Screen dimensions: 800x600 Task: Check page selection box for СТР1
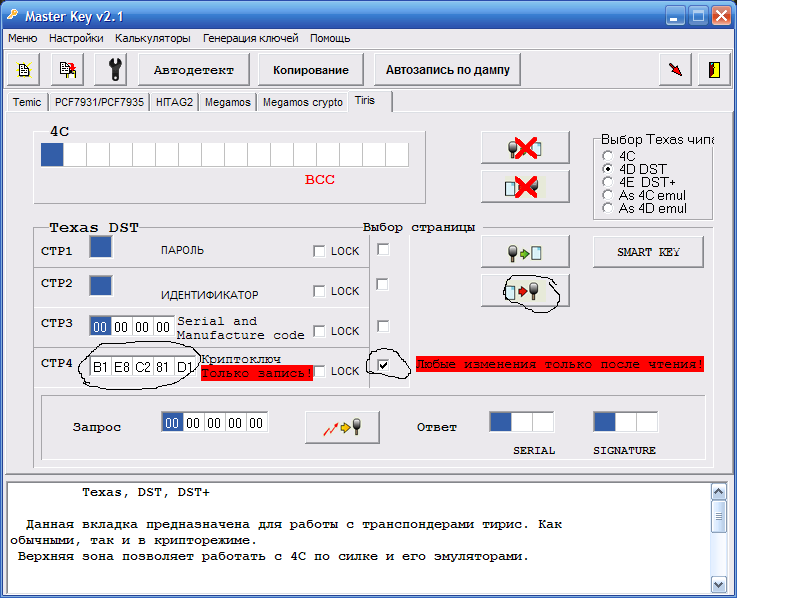pos(383,249)
